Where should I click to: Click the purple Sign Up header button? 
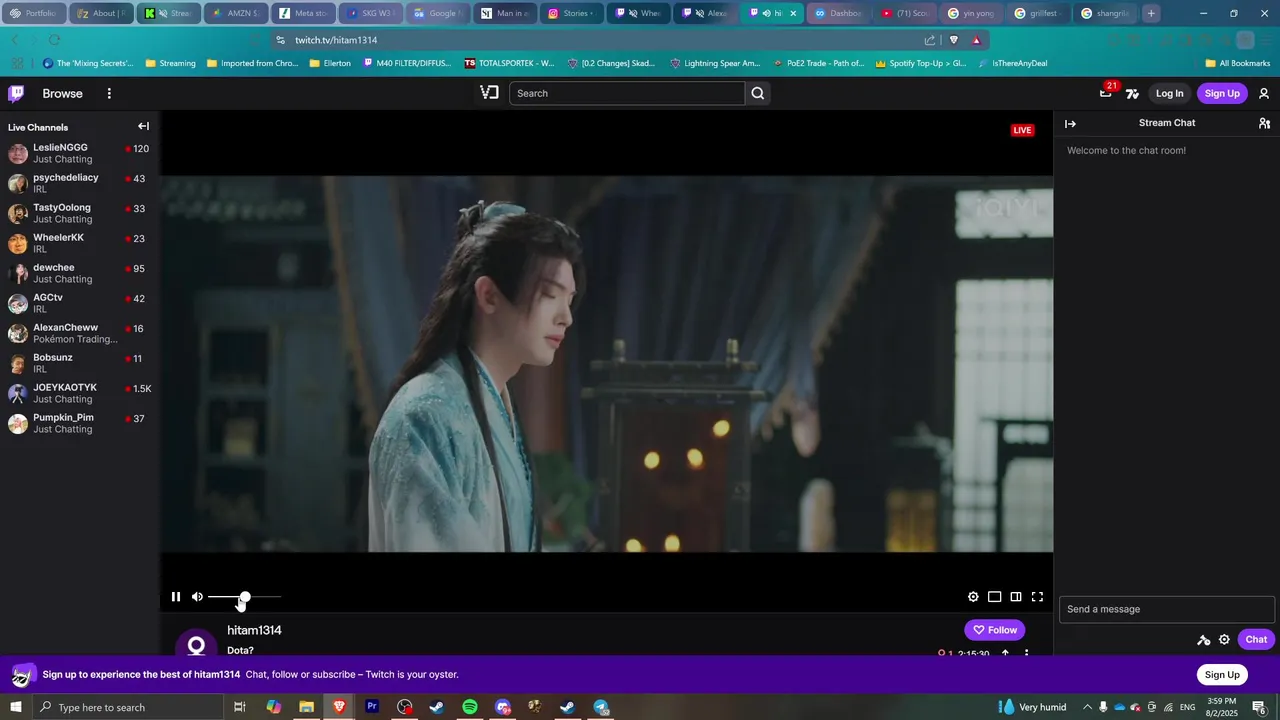click(1222, 93)
